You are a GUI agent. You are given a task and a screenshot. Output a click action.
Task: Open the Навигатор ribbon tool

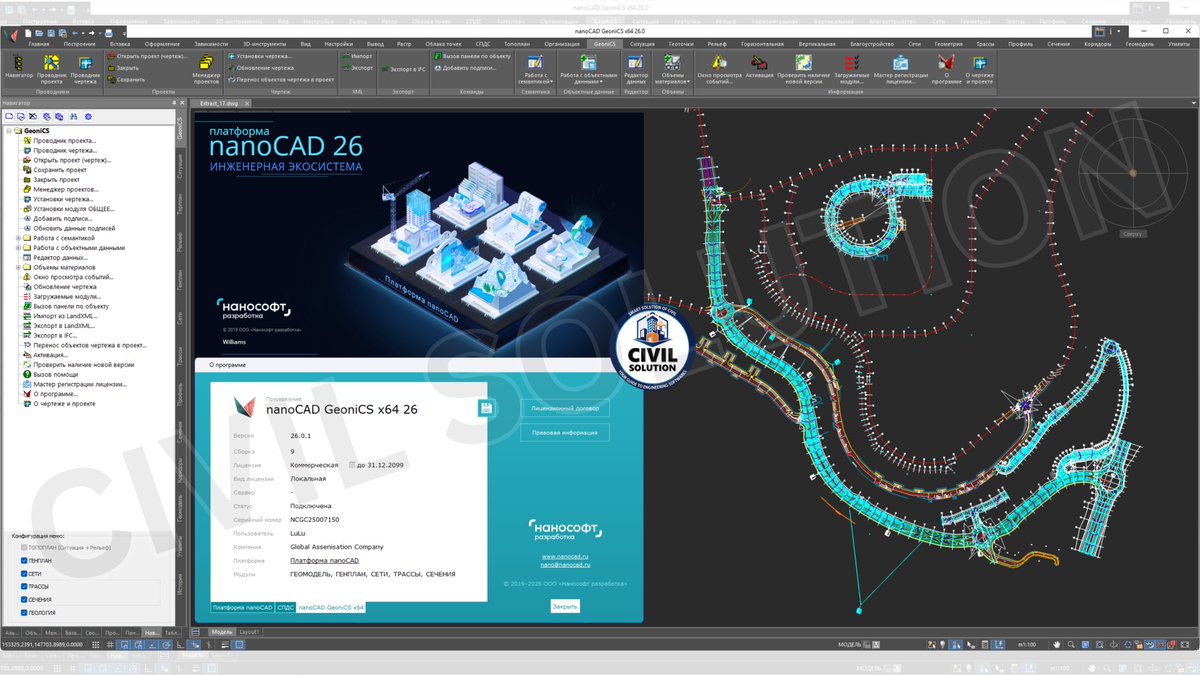point(19,67)
